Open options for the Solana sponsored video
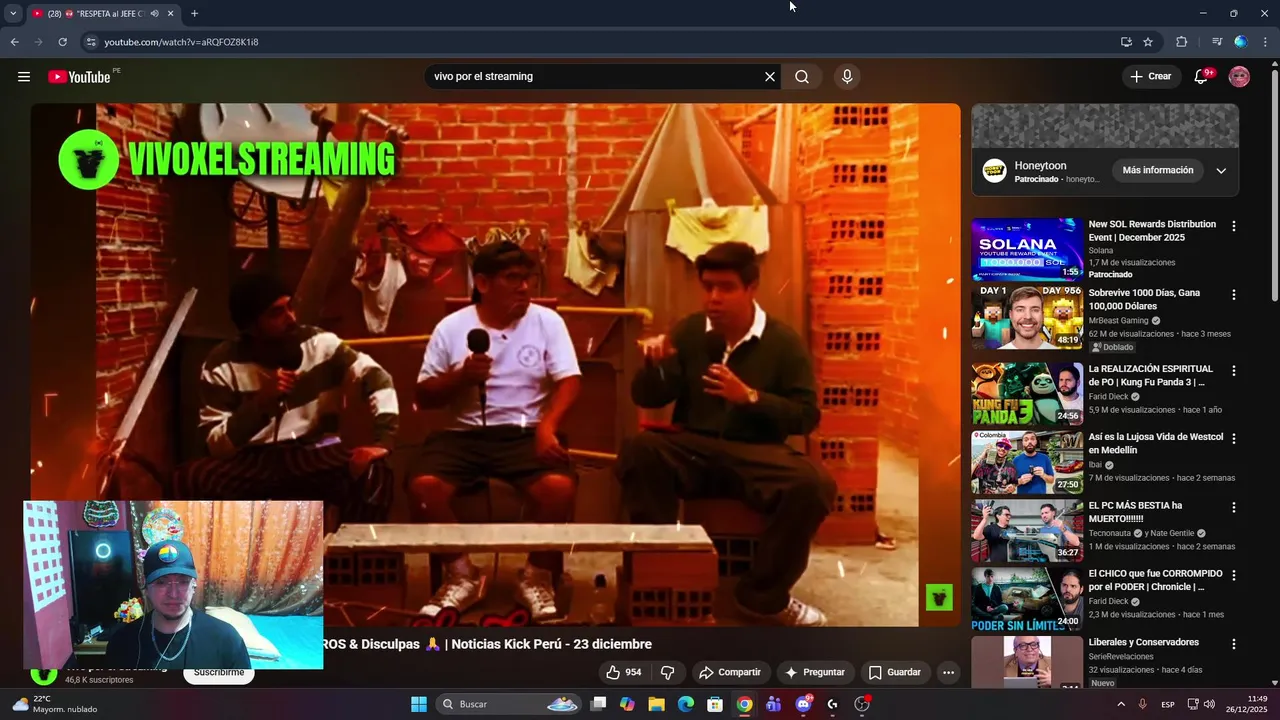Viewport: 1280px width, 720px height. [x=1233, y=227]
